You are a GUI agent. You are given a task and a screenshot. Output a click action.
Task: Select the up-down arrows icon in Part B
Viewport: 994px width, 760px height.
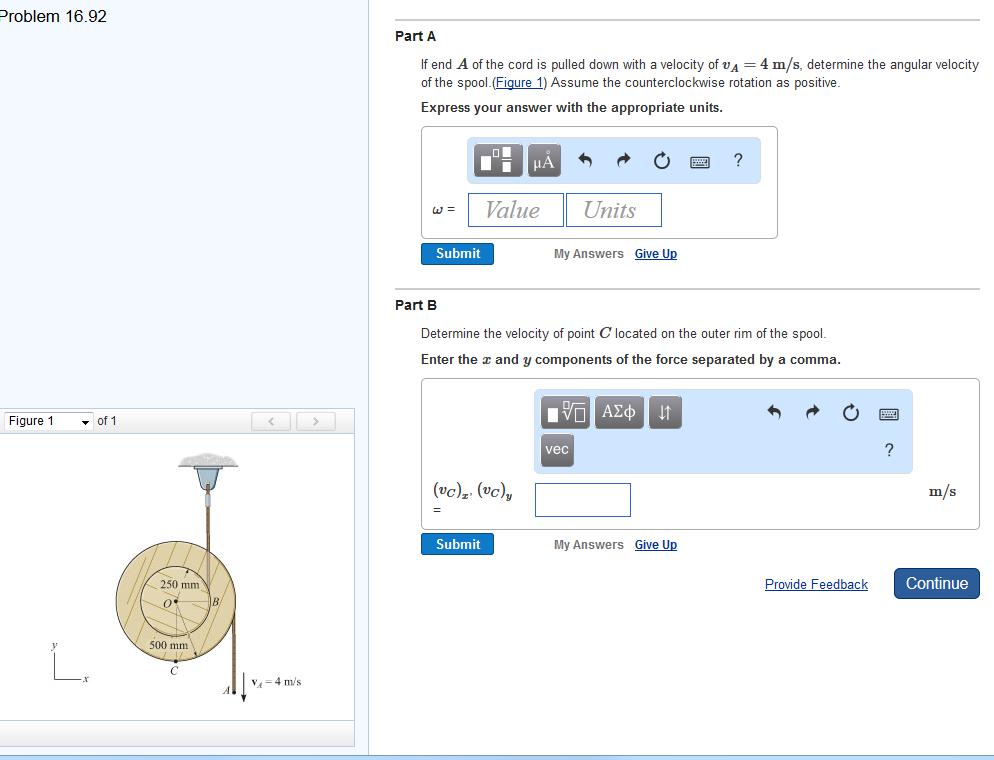[665, 412]
